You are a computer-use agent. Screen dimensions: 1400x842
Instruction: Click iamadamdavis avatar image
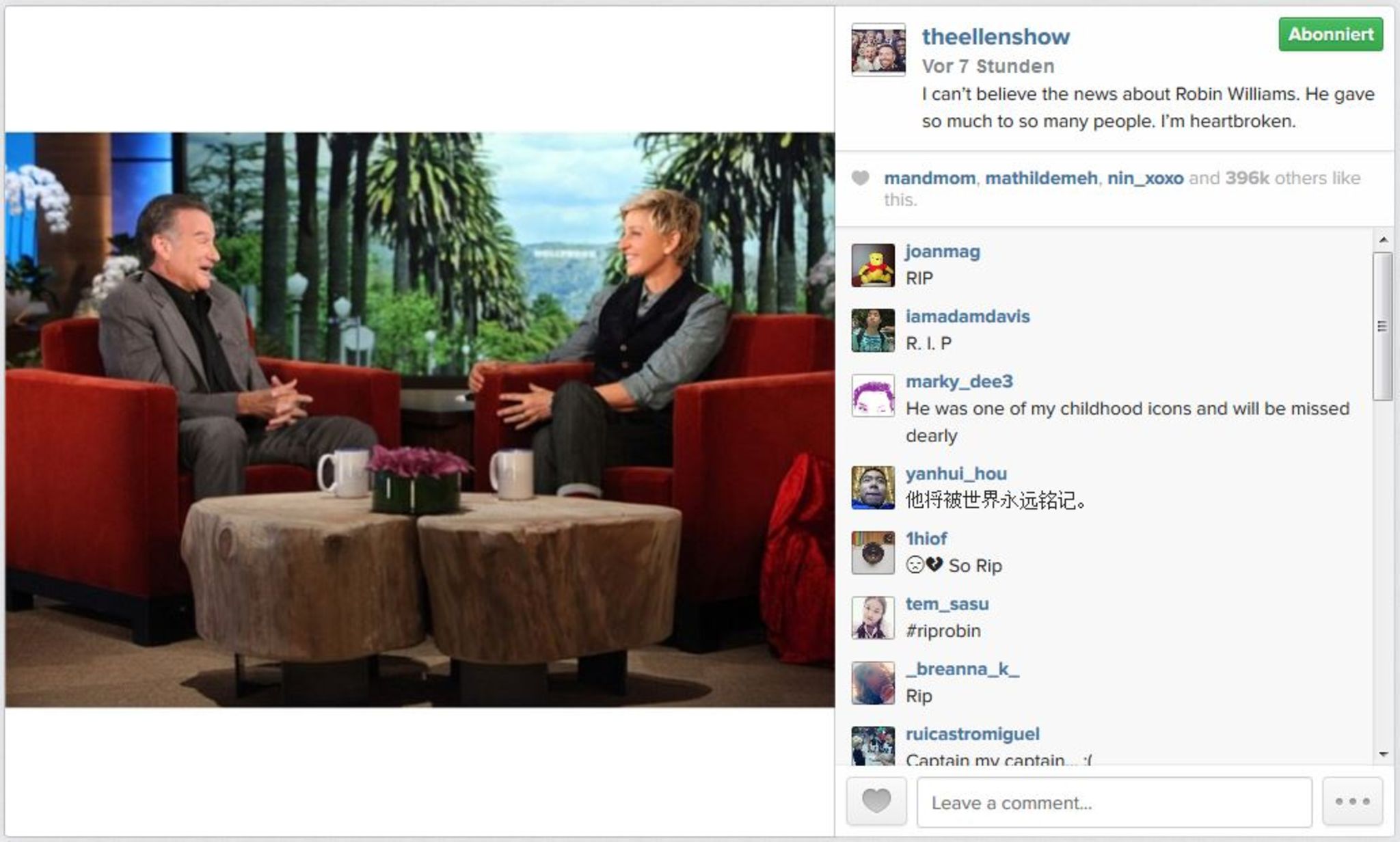(x=873, y=330)
